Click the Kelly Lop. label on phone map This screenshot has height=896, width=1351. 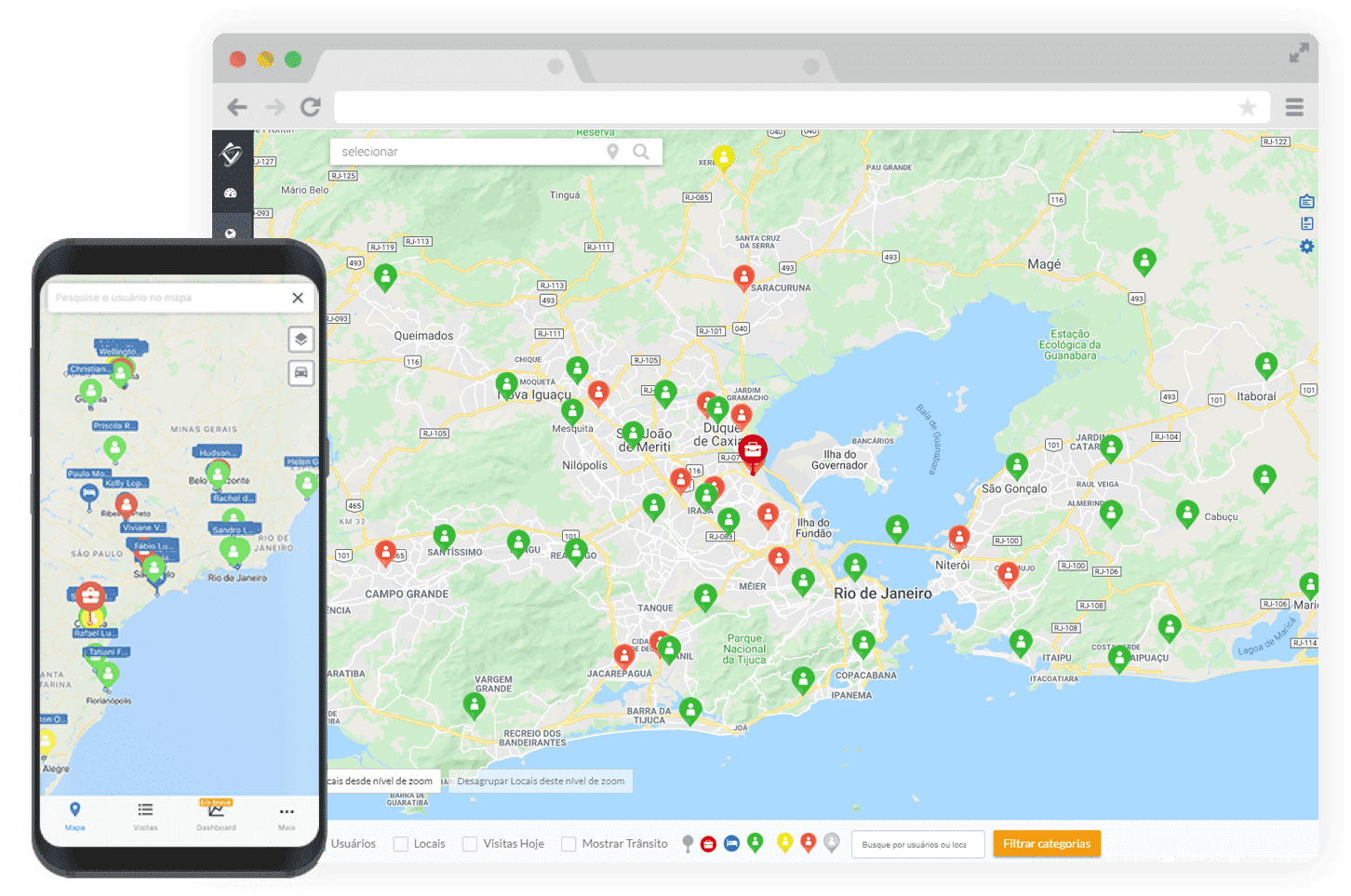pos(125,483)
